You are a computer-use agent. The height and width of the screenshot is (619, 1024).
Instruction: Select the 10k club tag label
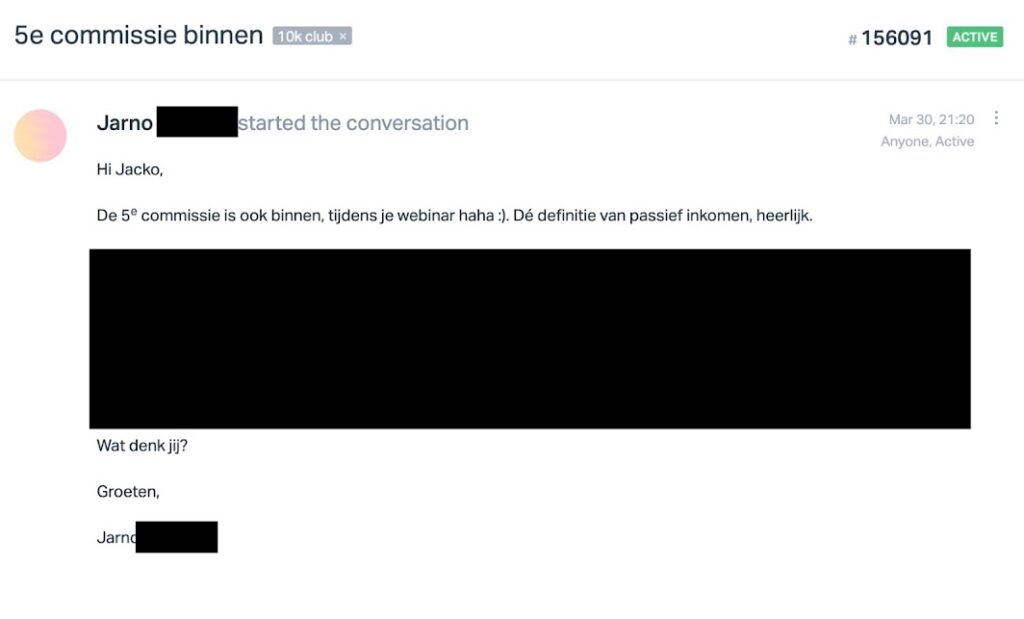coord(305,36)
